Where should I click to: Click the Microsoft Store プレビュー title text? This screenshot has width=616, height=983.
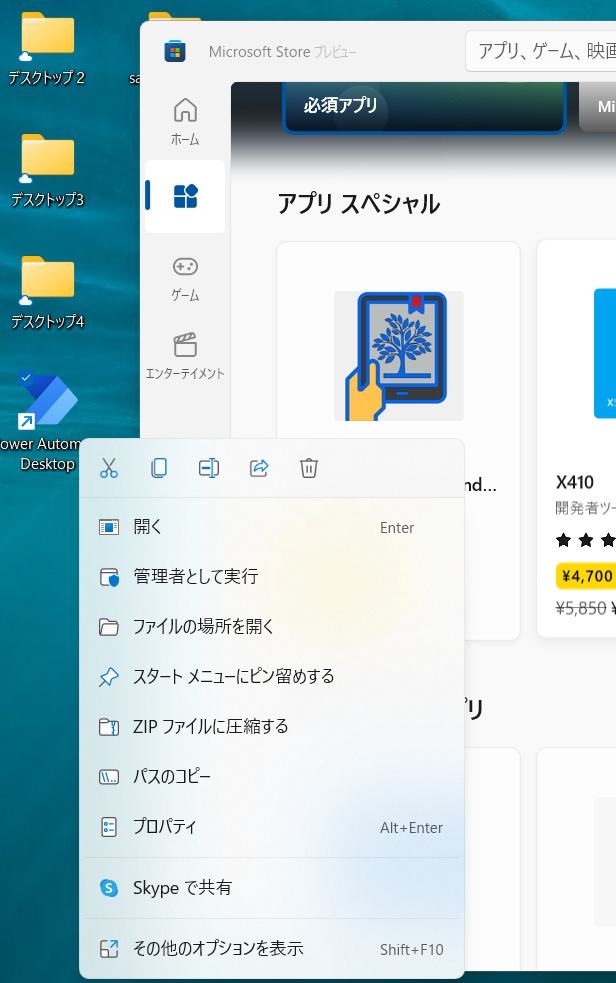click(283, 51)
